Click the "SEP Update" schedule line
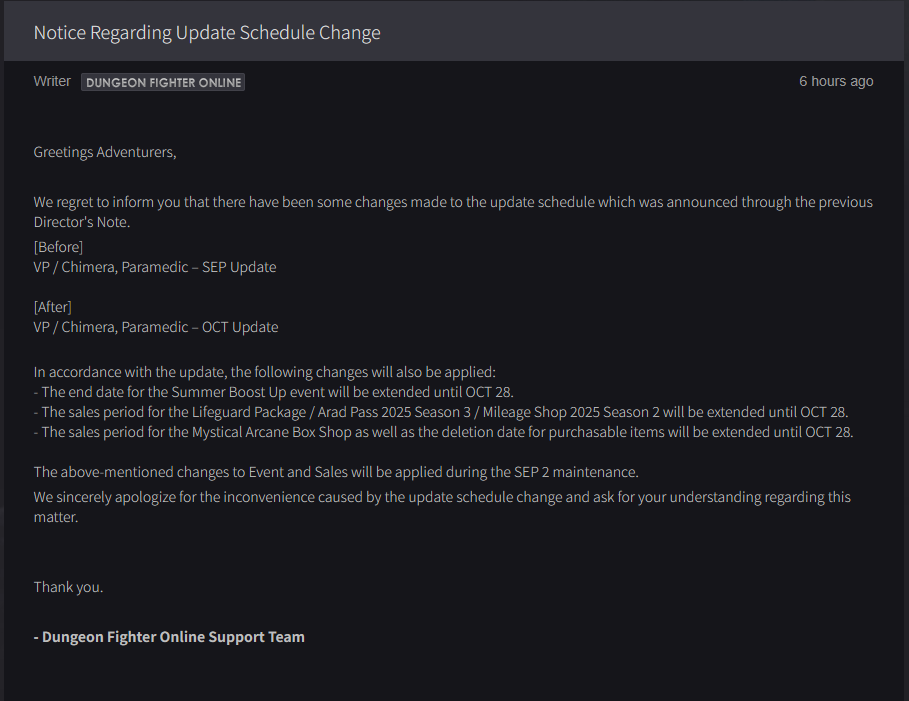Viewport: 909px width, 701px height. point(155,267)
